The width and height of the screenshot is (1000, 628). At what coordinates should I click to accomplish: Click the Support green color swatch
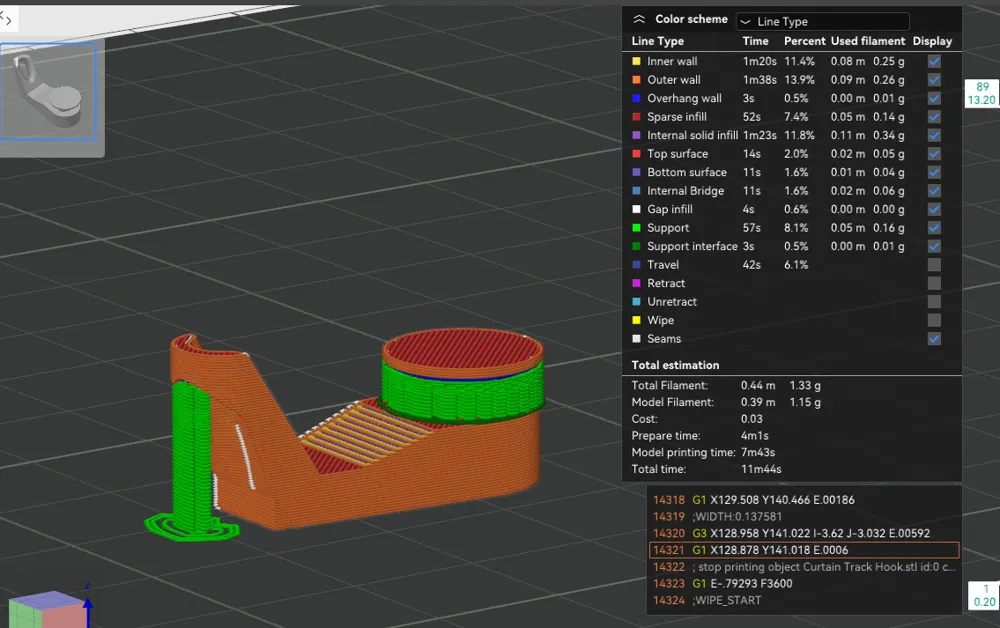coord(636,228)
